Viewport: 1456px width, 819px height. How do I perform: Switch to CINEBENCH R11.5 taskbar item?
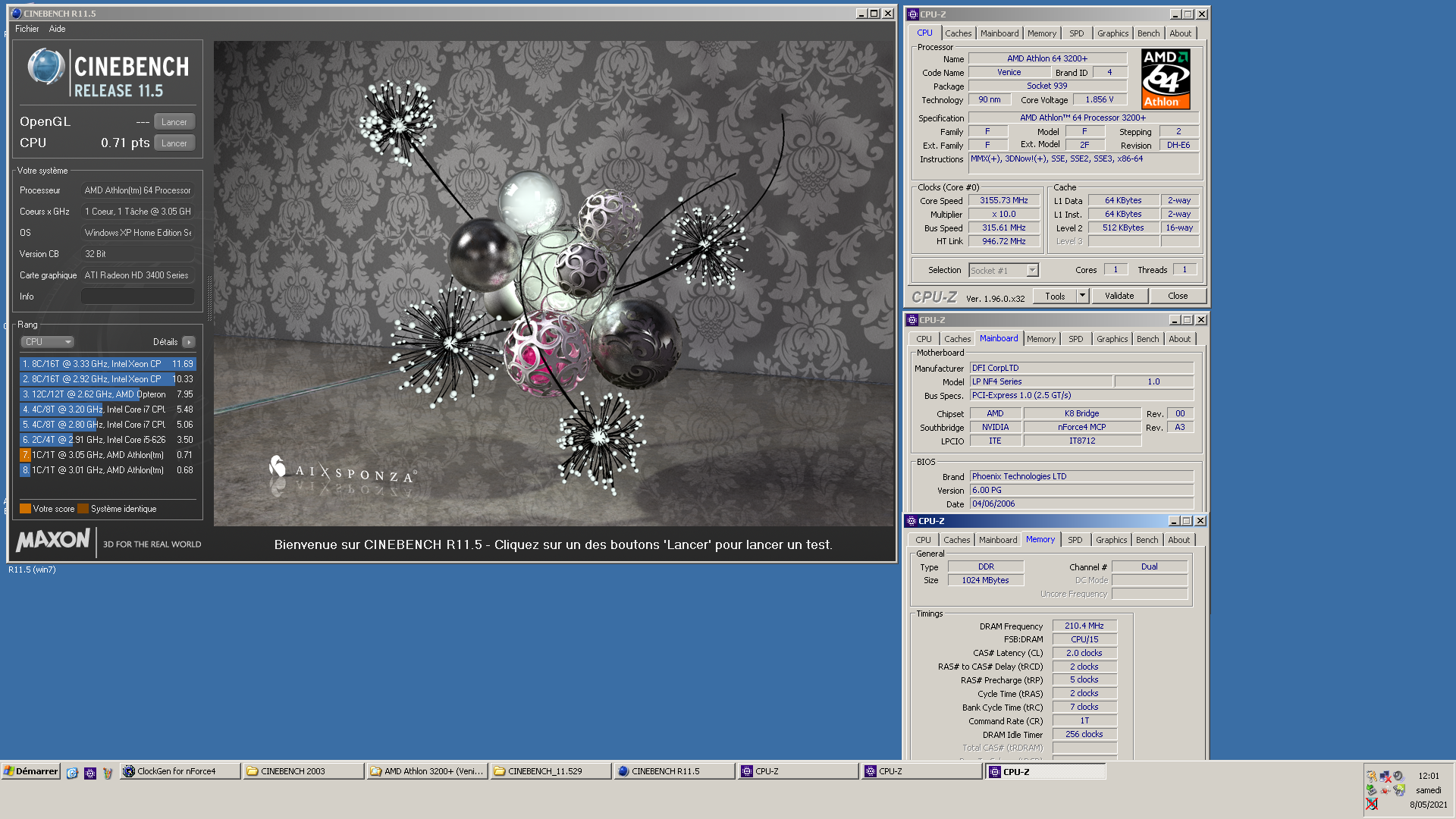point(675,771)
